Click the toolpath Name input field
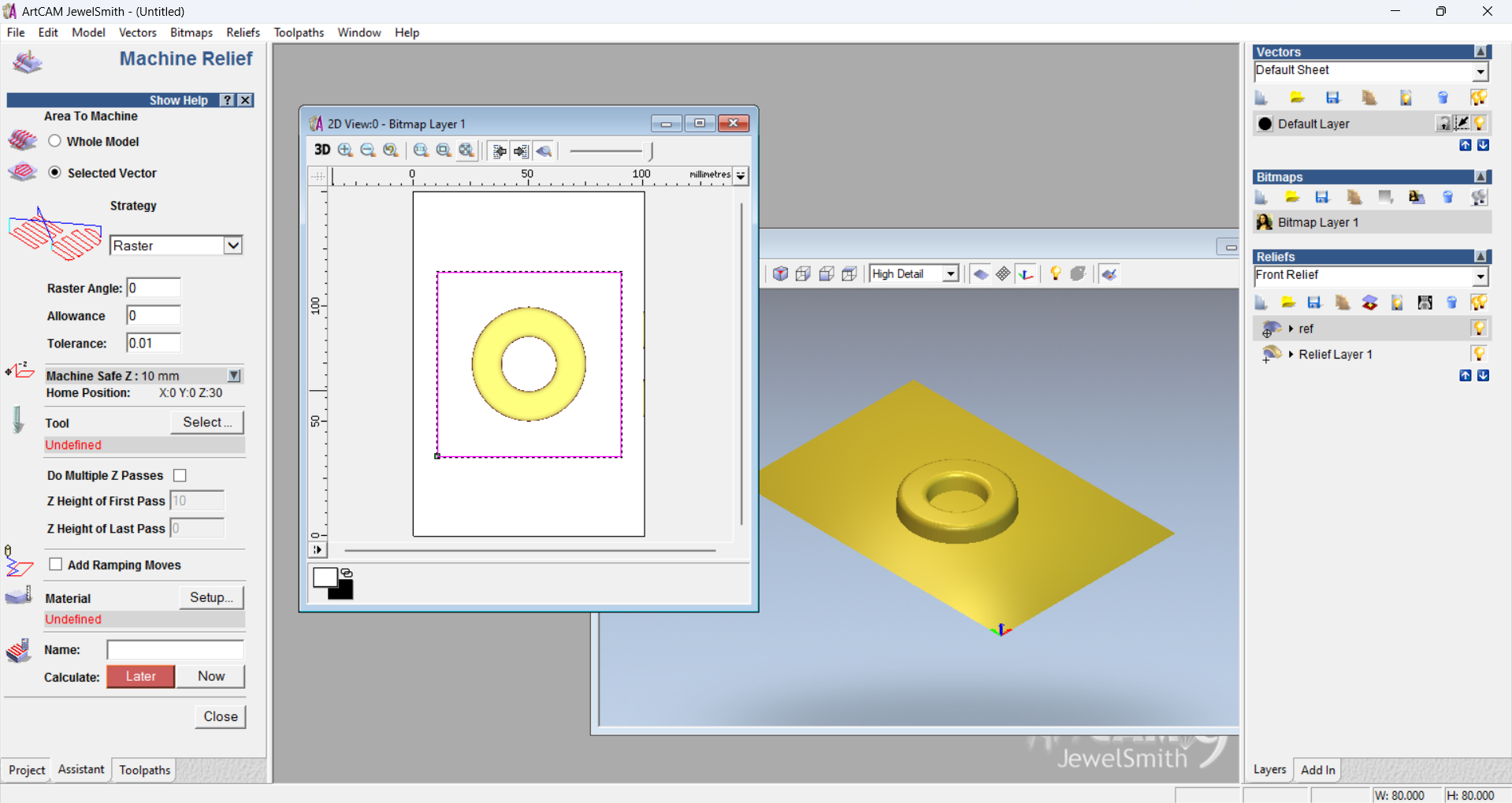1512x803 pixels. 175,650
